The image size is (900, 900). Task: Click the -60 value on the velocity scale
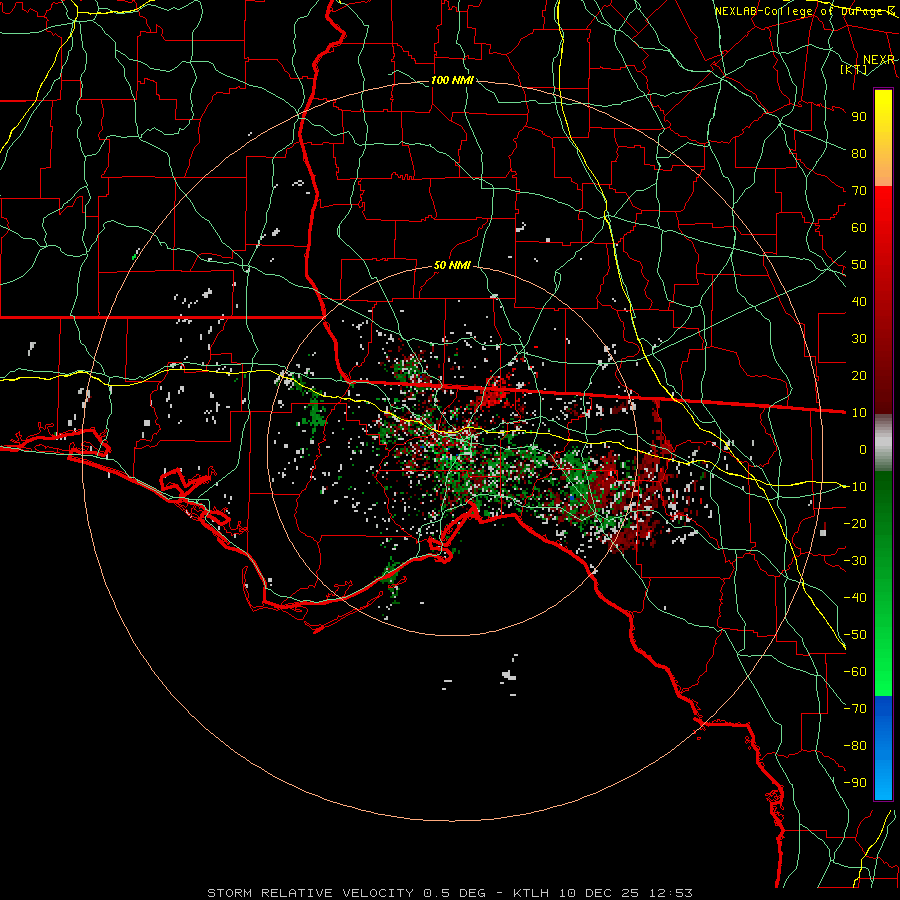855,672
